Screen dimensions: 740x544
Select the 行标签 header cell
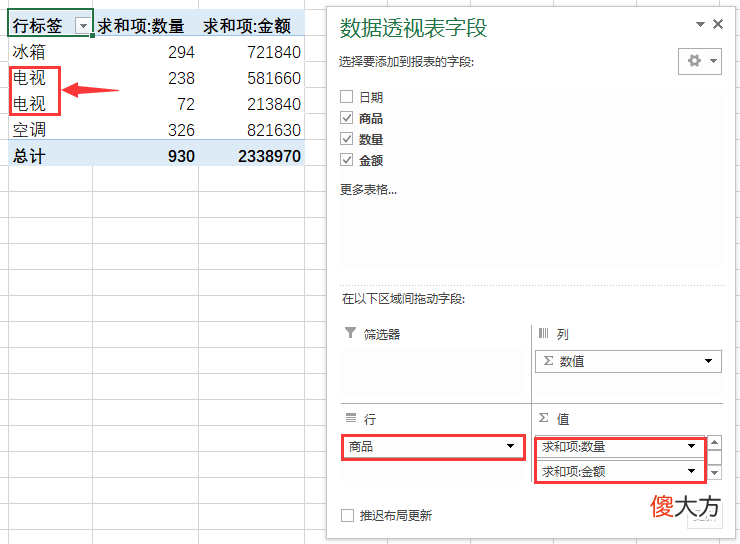(50, 23)
